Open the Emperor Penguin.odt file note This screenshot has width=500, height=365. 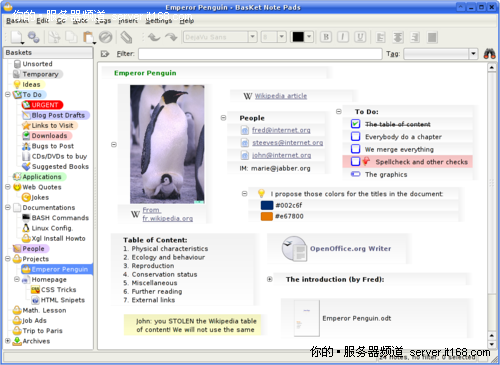[x=357, y=318]
